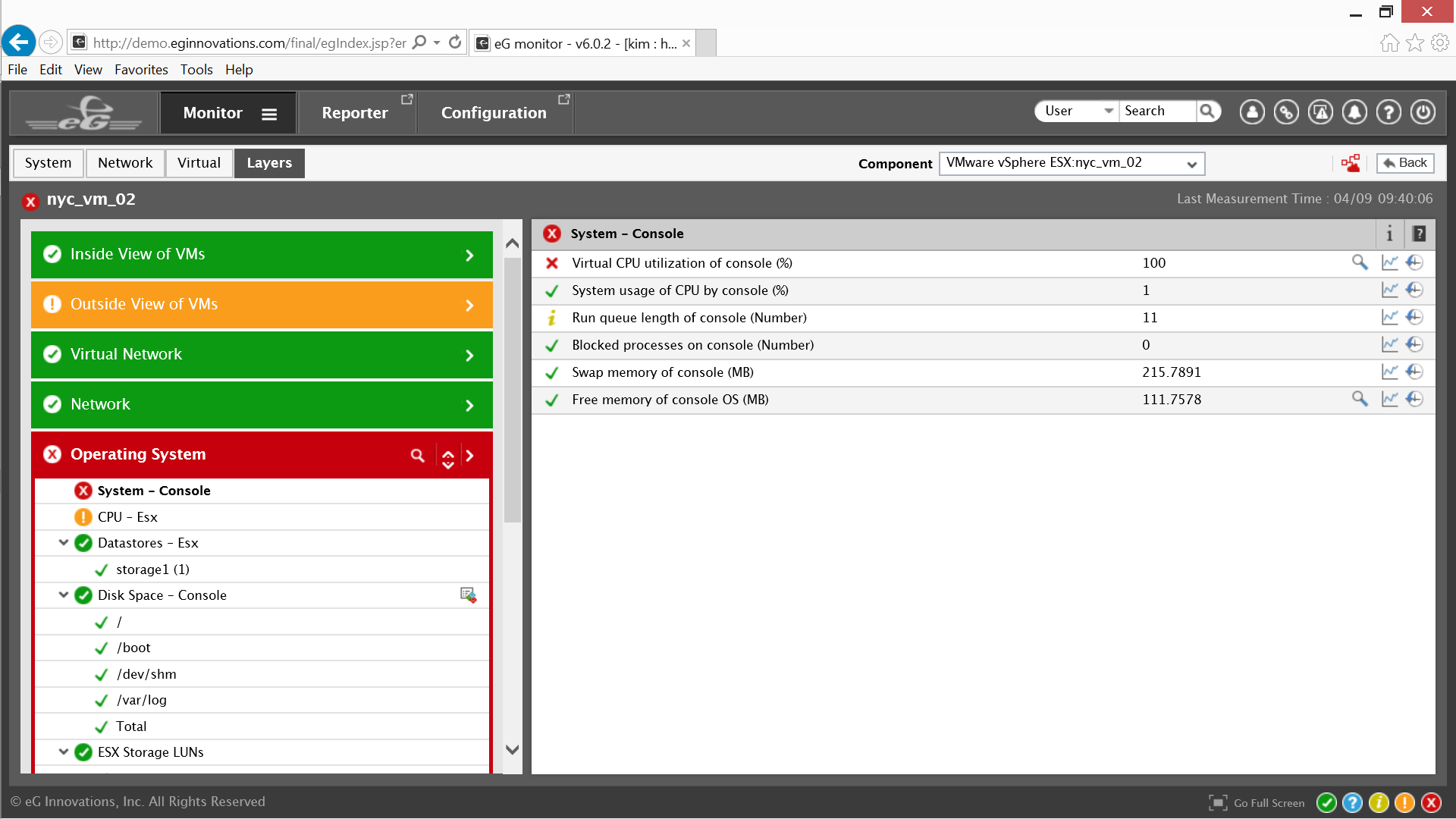The height and width of the screenshot is (819, 1456).
Task: Toggle the Operating System layer expand/collapse arrows
Action: click(x=448, y=458)
